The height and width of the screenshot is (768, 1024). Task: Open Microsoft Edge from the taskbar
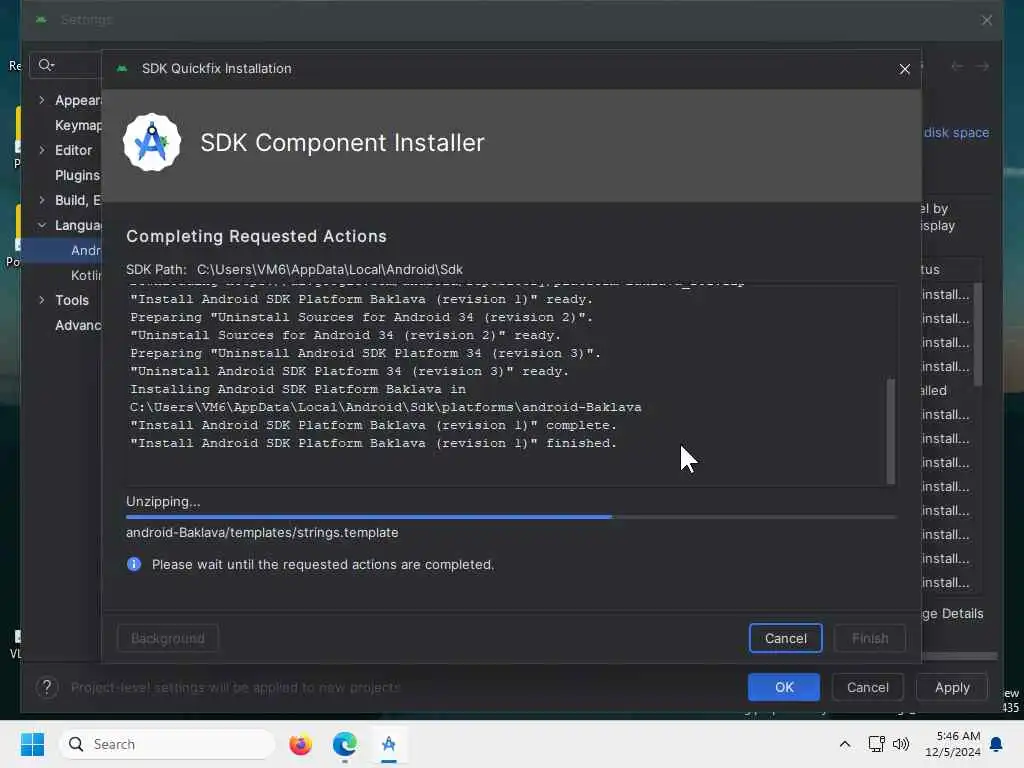click(344, 744)
